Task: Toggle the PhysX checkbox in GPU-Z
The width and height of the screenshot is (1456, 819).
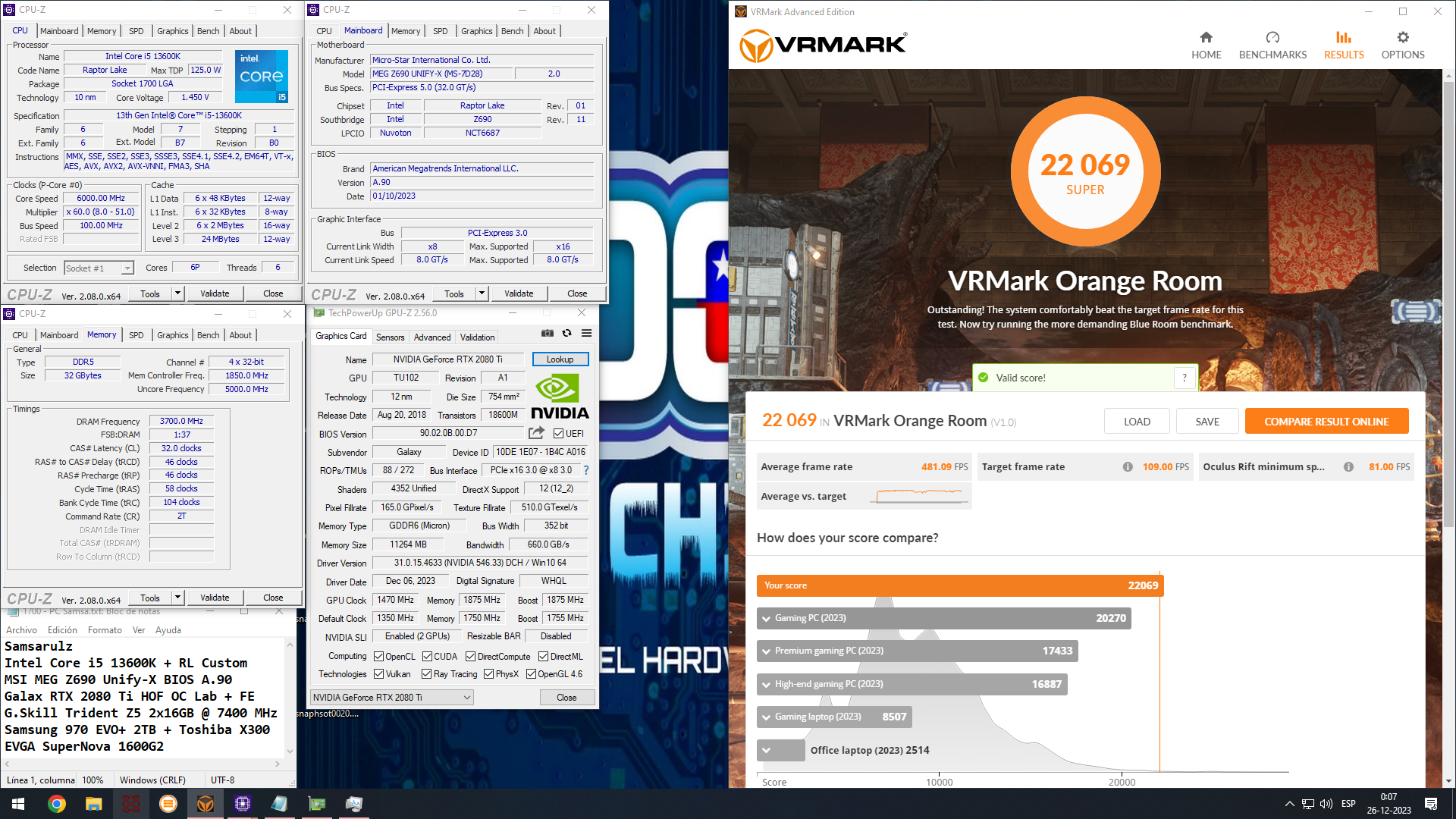Action: coord(488,674)
